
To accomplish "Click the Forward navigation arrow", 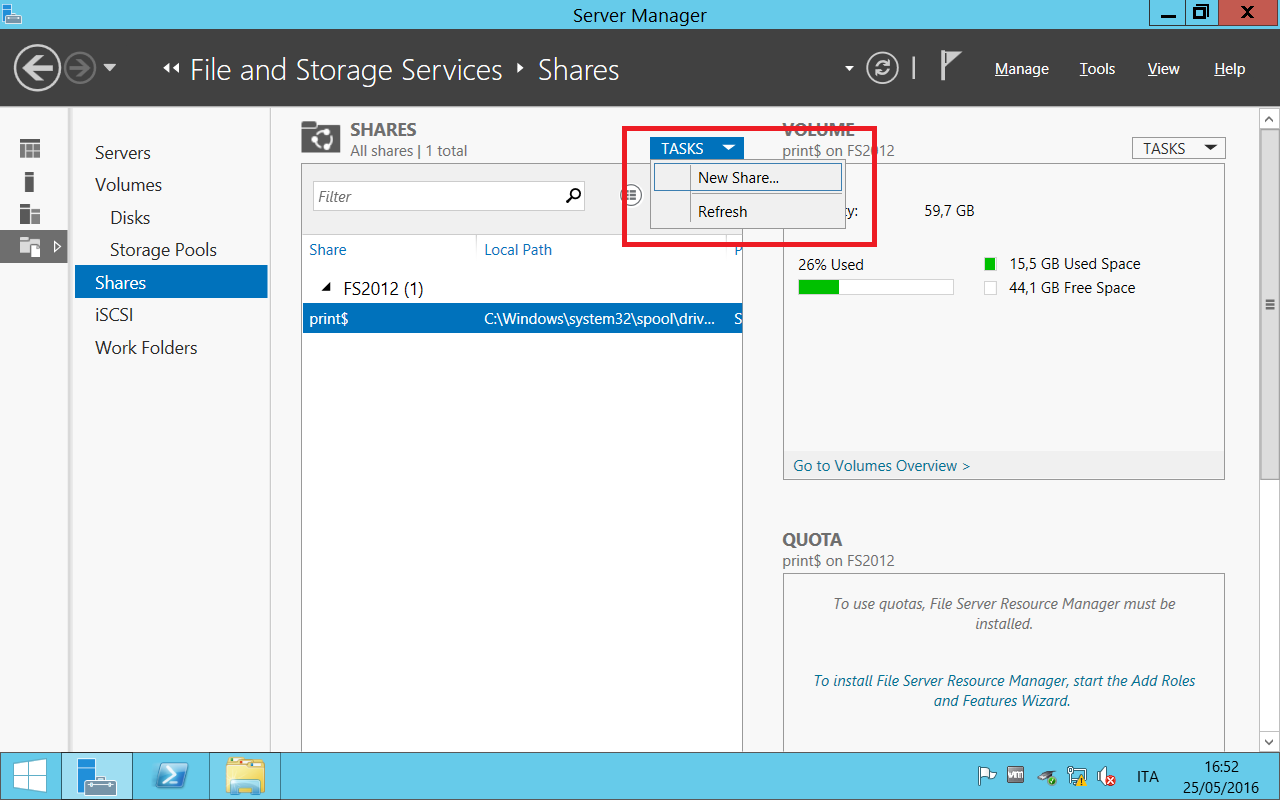I will [x=80, y=68].
